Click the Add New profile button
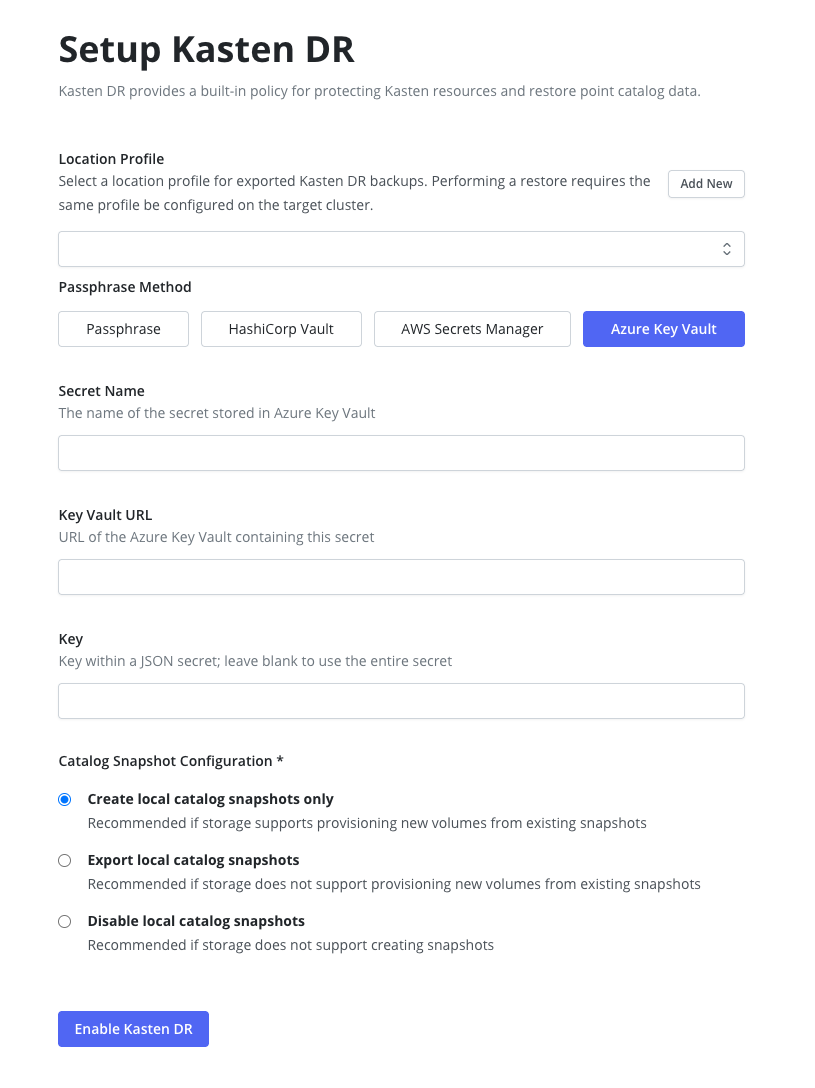Image resolution: width=815 pixels, height=1088 pixels. tap(706, 184)
